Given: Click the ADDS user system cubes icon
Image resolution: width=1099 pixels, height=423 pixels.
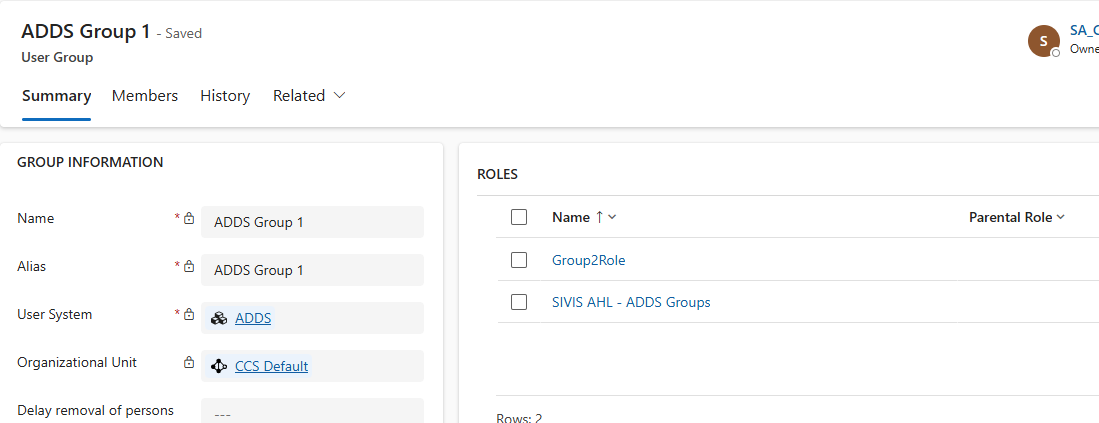Looking at the screenshot, I should tap(219, 318).
